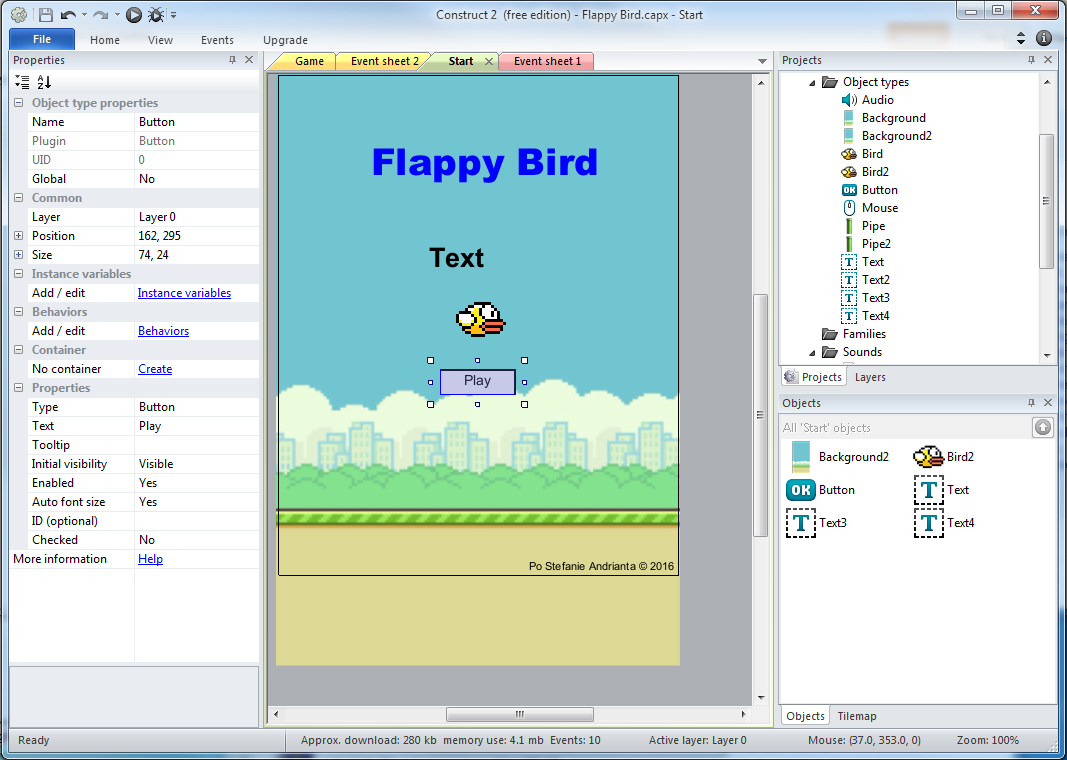Select the Button object in project tree

tap(879, 190)
